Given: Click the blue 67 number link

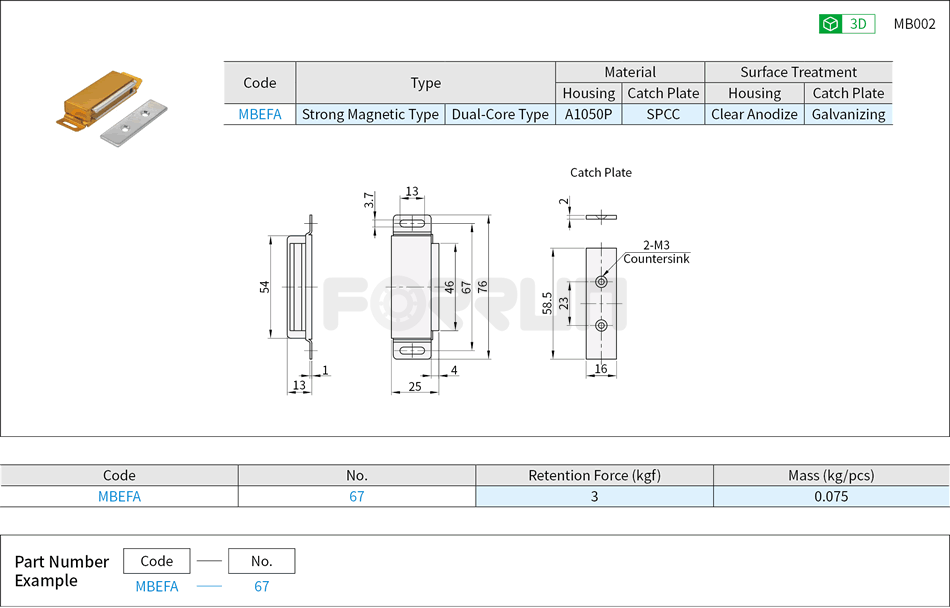Looking at the screenshot, I should click(355, 496).
